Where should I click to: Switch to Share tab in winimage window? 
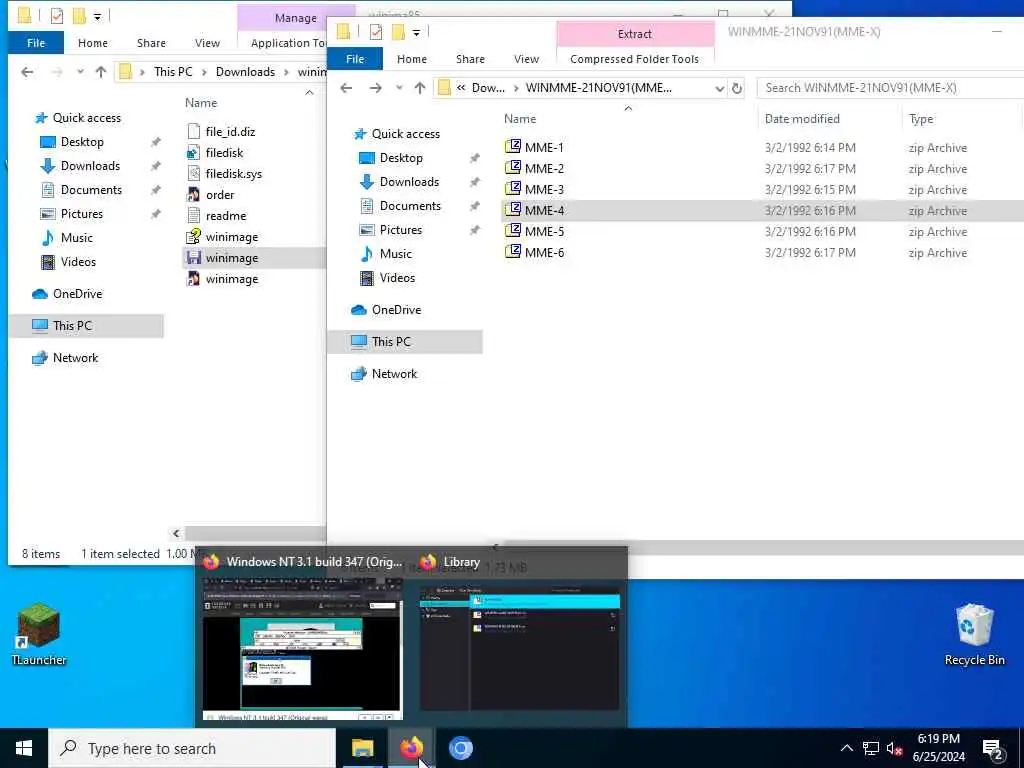[151, 43]
